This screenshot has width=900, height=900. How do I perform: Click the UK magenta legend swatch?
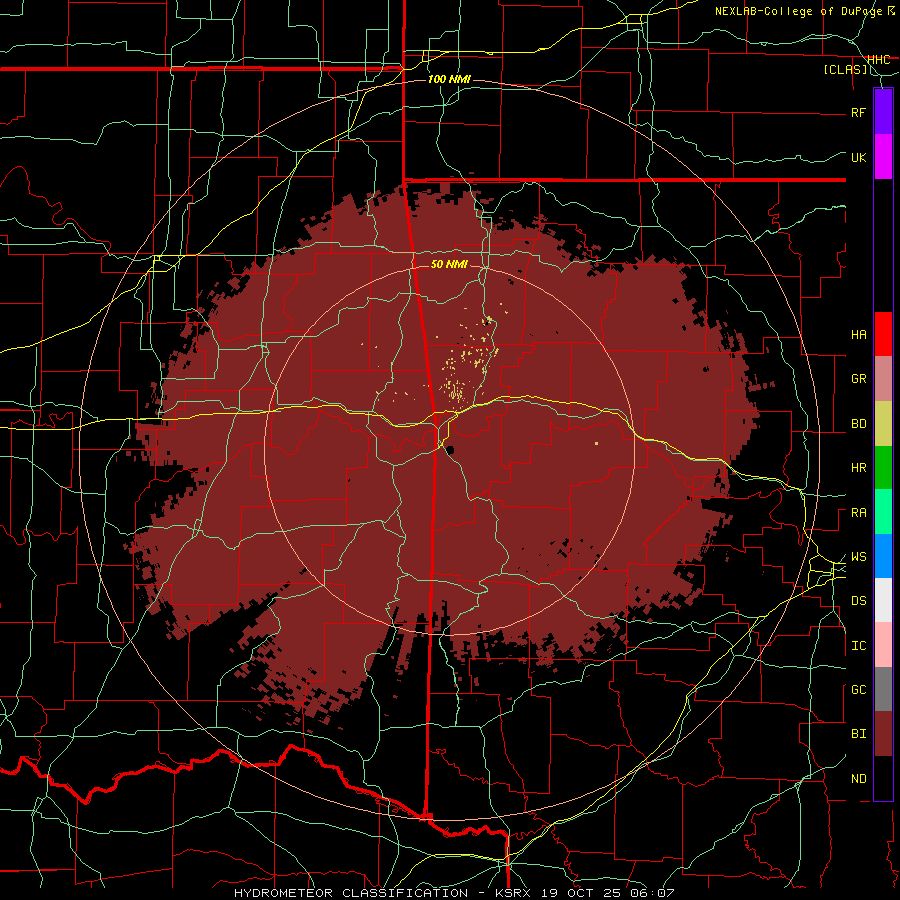point(883,157)
